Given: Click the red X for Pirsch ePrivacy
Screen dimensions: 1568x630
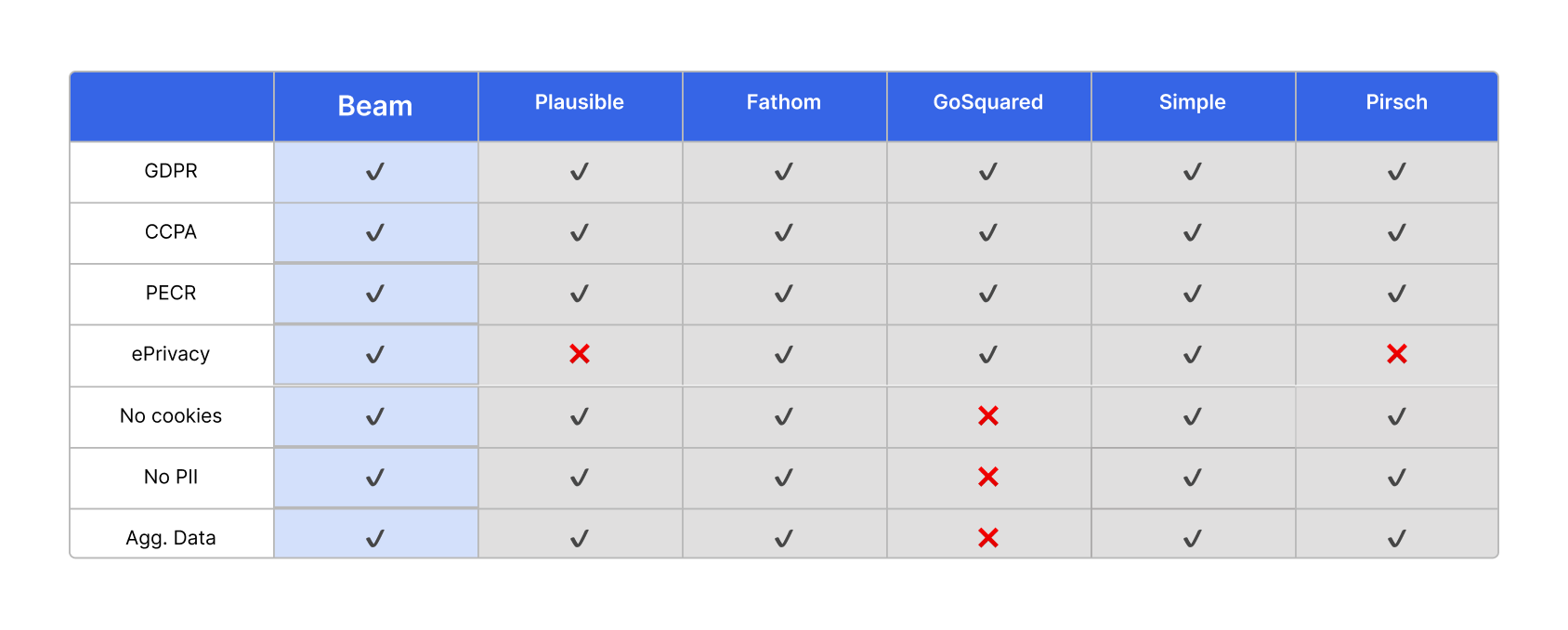Looking at the screenshot, I should [1396, 354].
